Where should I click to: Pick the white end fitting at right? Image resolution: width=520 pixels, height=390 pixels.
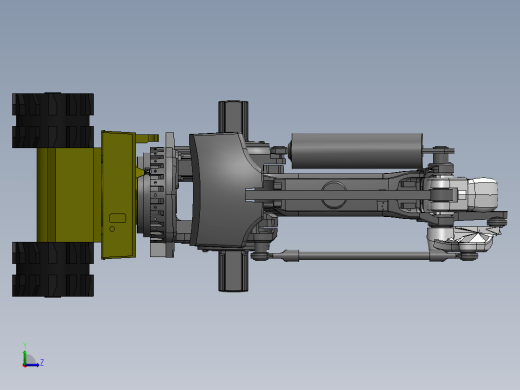(x=482, y=194)
